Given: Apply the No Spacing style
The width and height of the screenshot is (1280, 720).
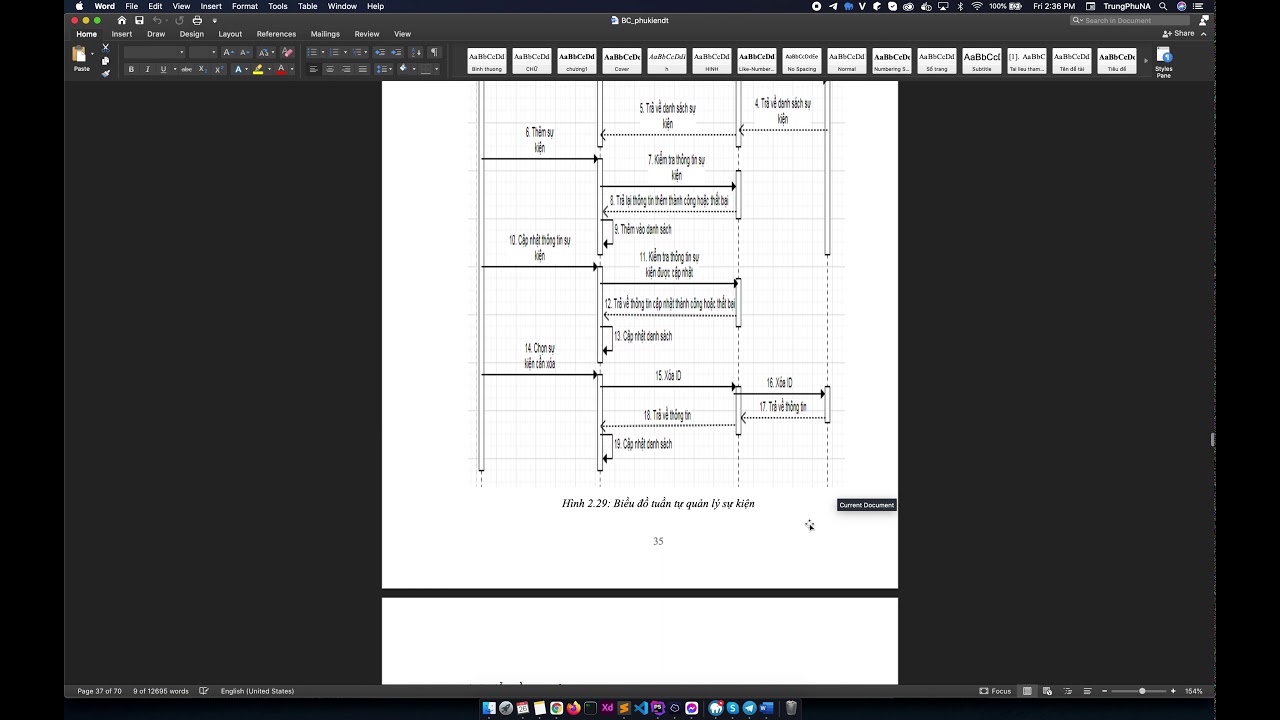Looking at the screenshot, I should coord(802,61).
